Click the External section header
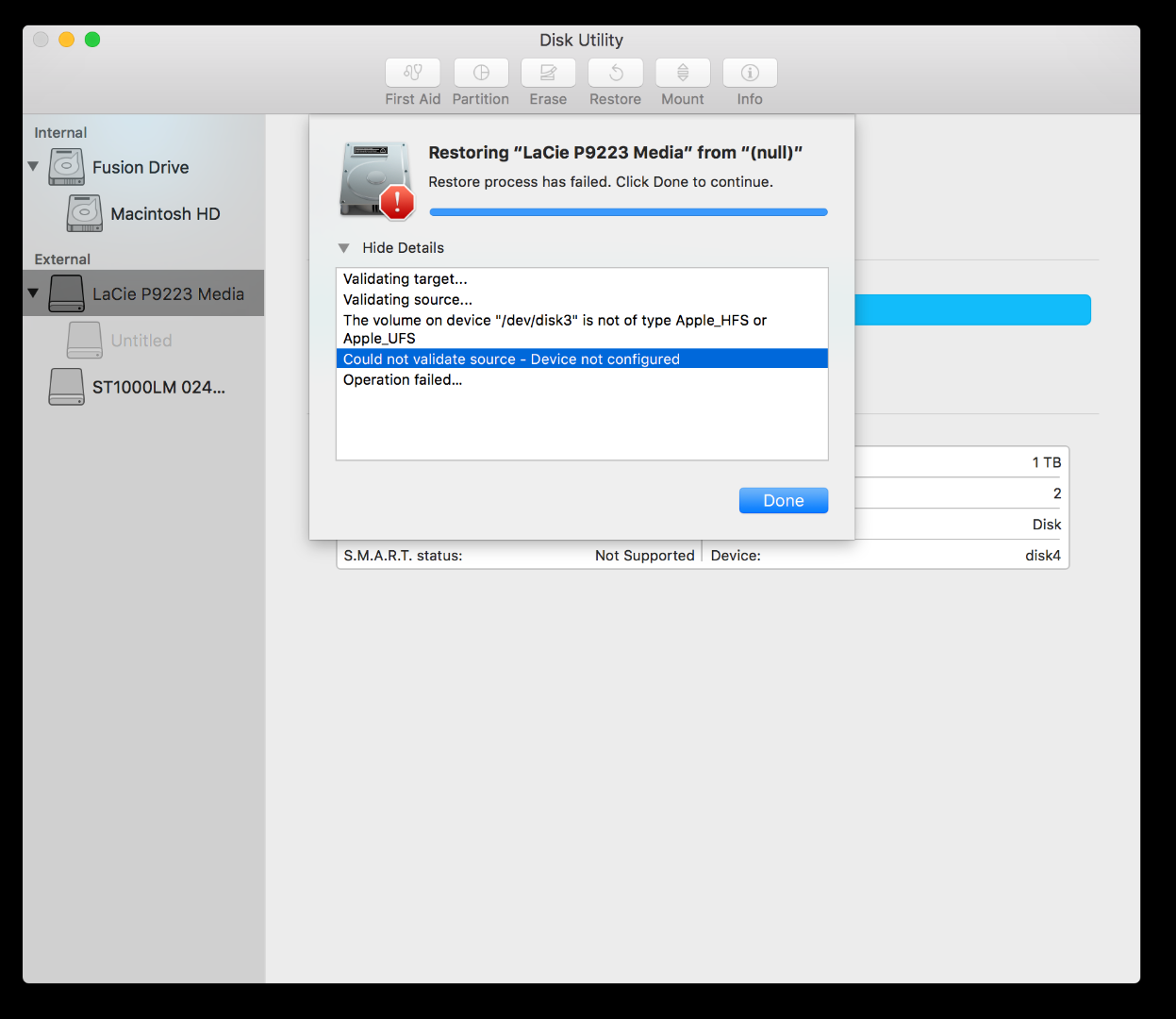The image size is (1176, 1019). (62, 259)
